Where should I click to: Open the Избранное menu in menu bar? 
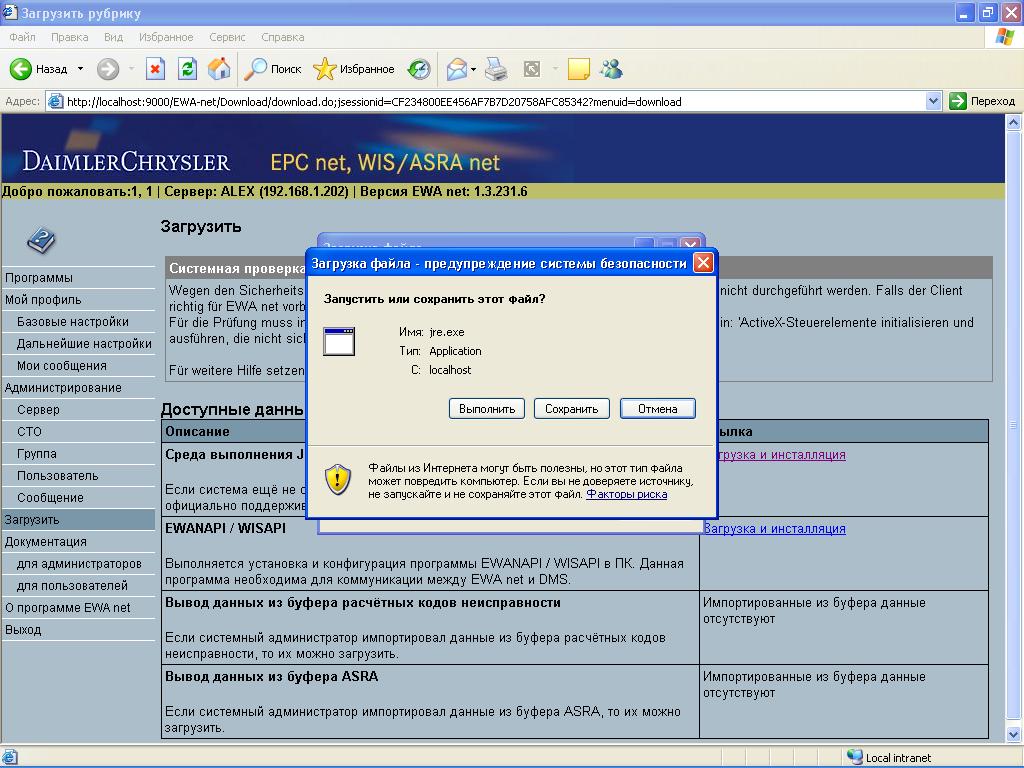point(166,37)
